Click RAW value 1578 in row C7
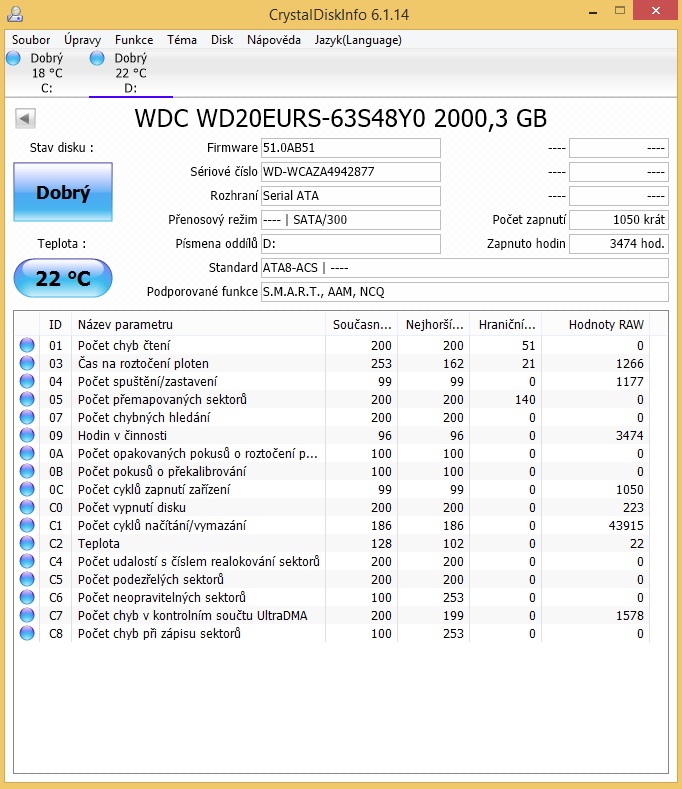 click(630, 615)
